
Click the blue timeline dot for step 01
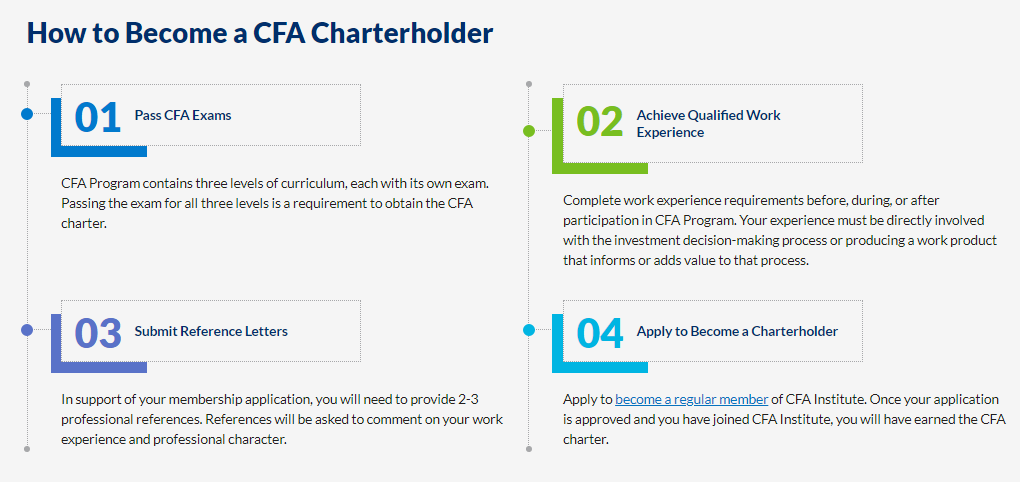(x=27, y=114)
